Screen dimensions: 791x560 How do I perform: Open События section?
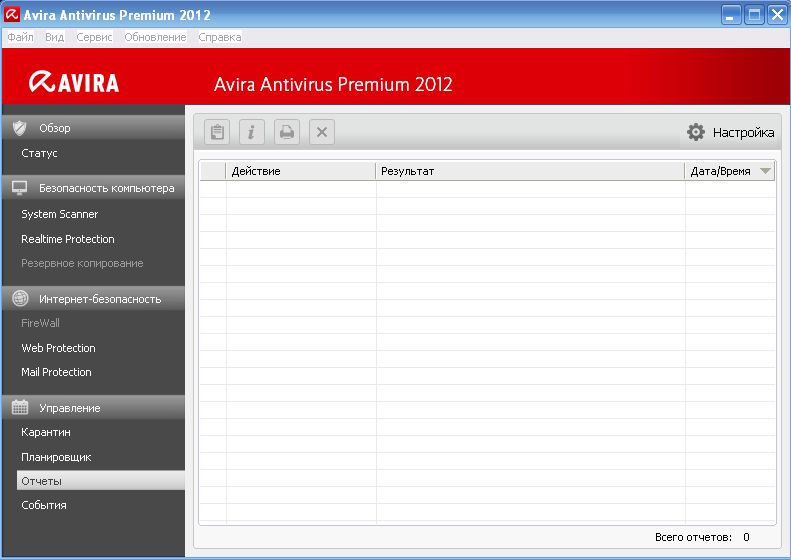[44, 505]
